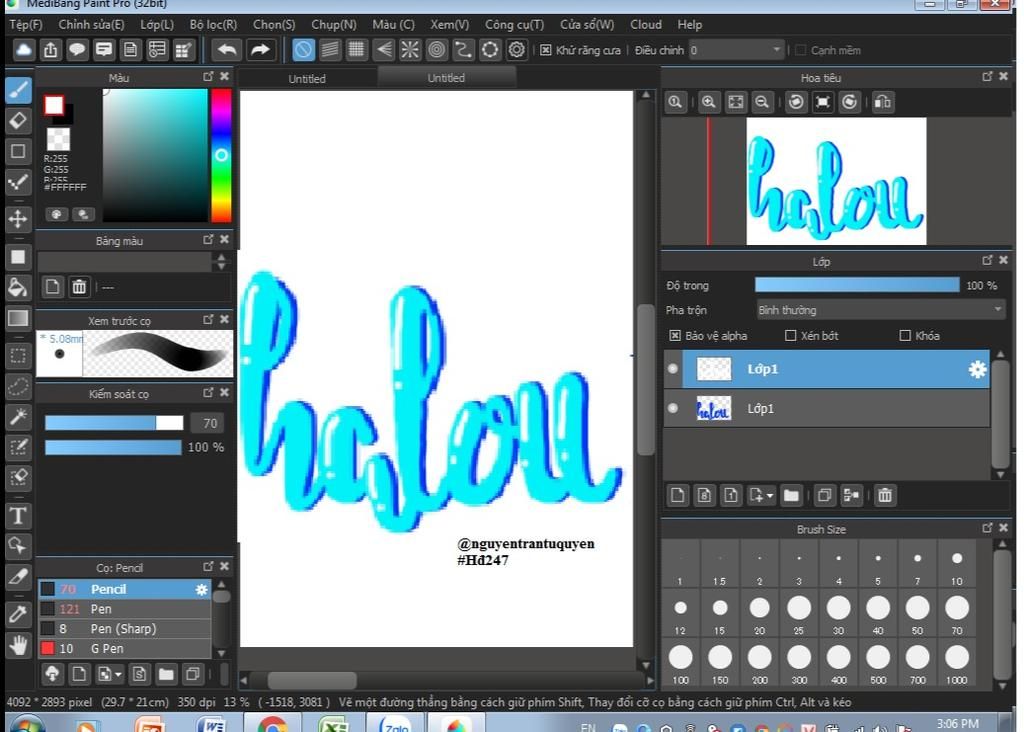
Task: Select the rectangular Selection tool
Action: pos(18,356)
